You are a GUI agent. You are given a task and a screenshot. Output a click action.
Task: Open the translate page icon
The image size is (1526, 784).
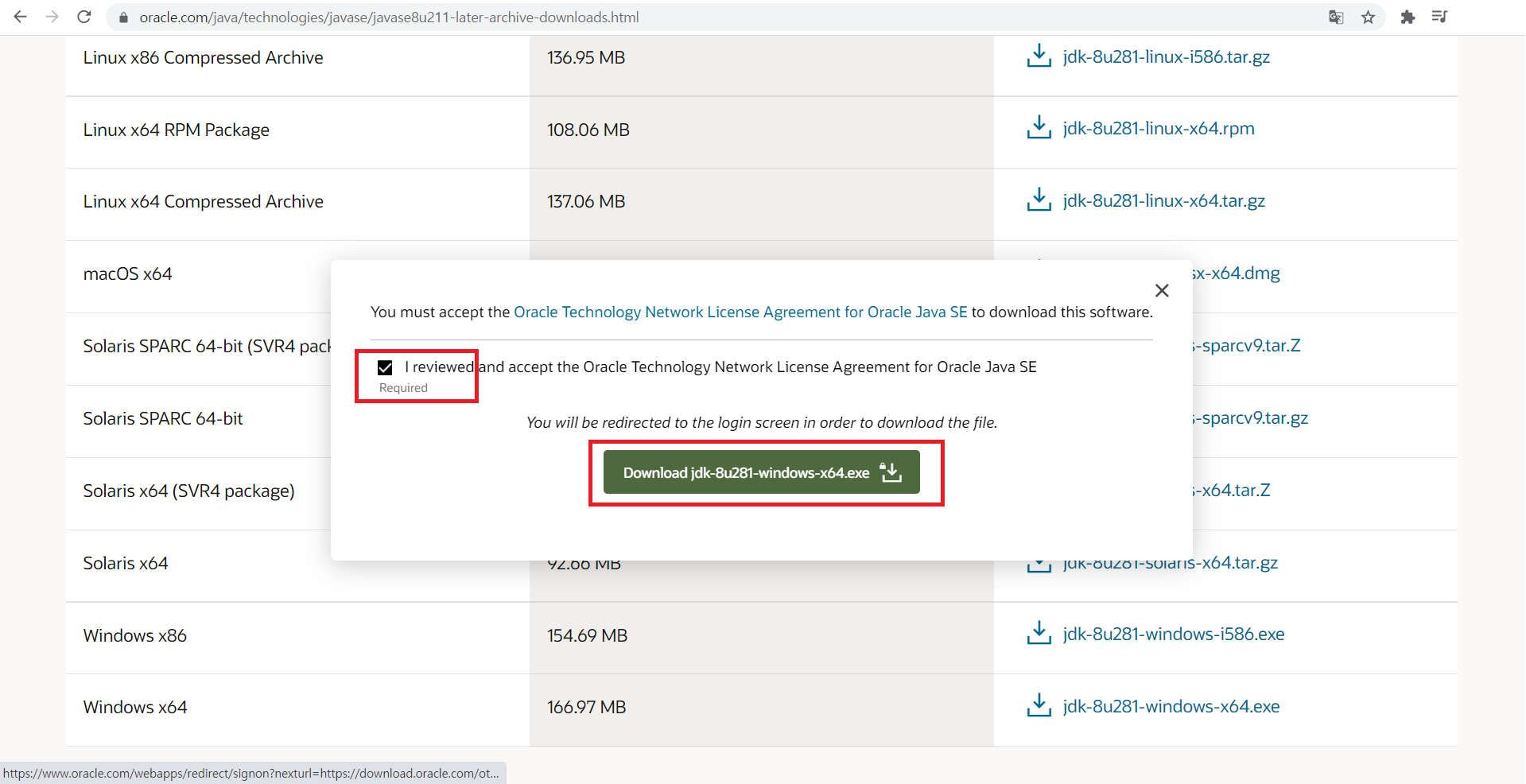coord(1336,17)
